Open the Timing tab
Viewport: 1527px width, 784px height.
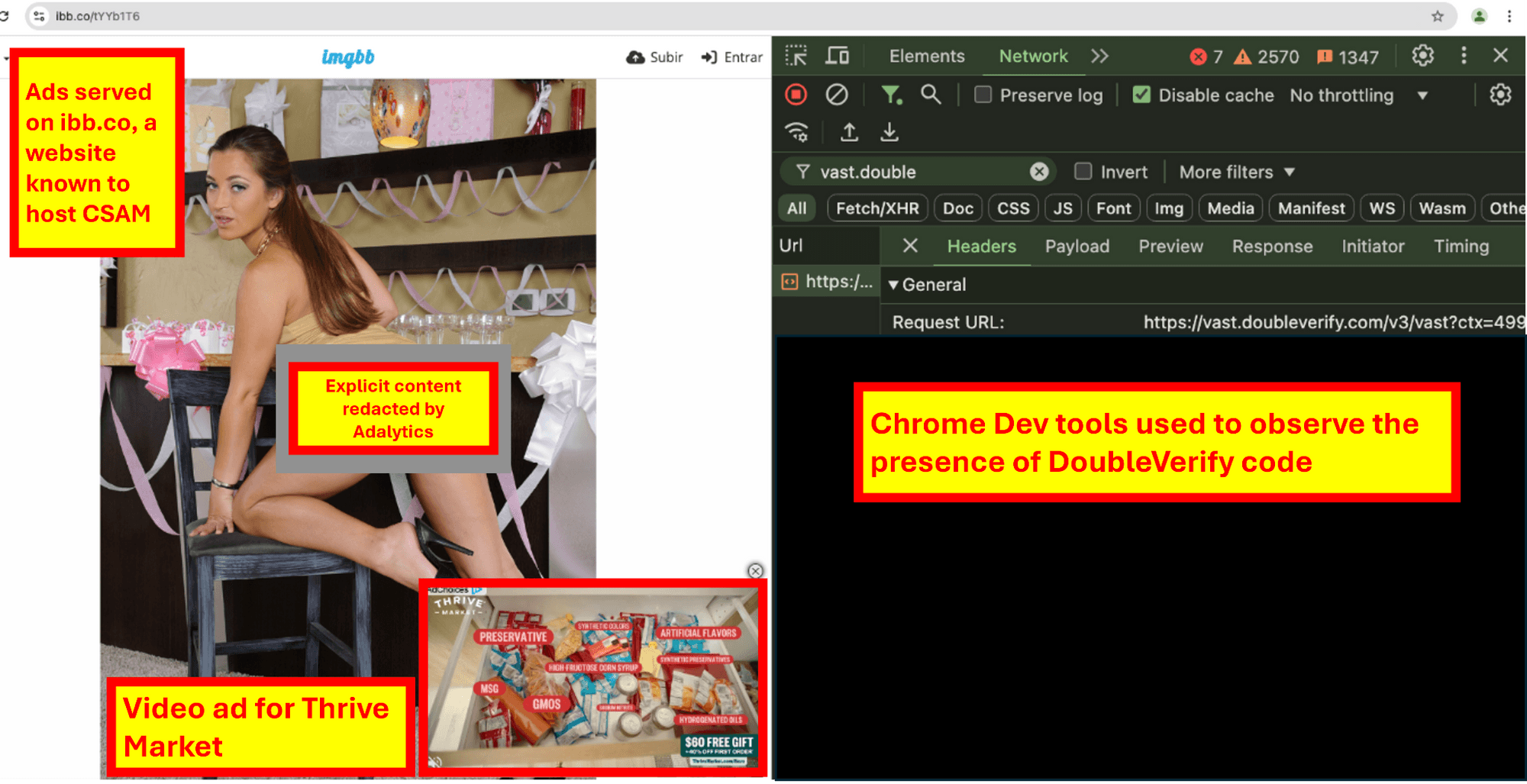(1461, 246)
